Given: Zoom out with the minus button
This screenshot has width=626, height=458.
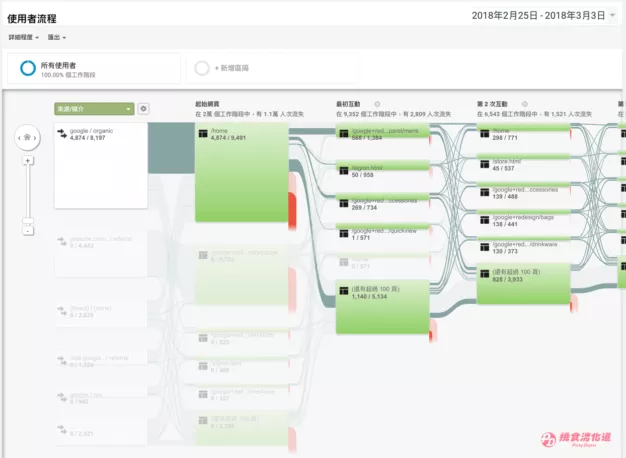Looking at the screenshot, I should pos(28,231).
